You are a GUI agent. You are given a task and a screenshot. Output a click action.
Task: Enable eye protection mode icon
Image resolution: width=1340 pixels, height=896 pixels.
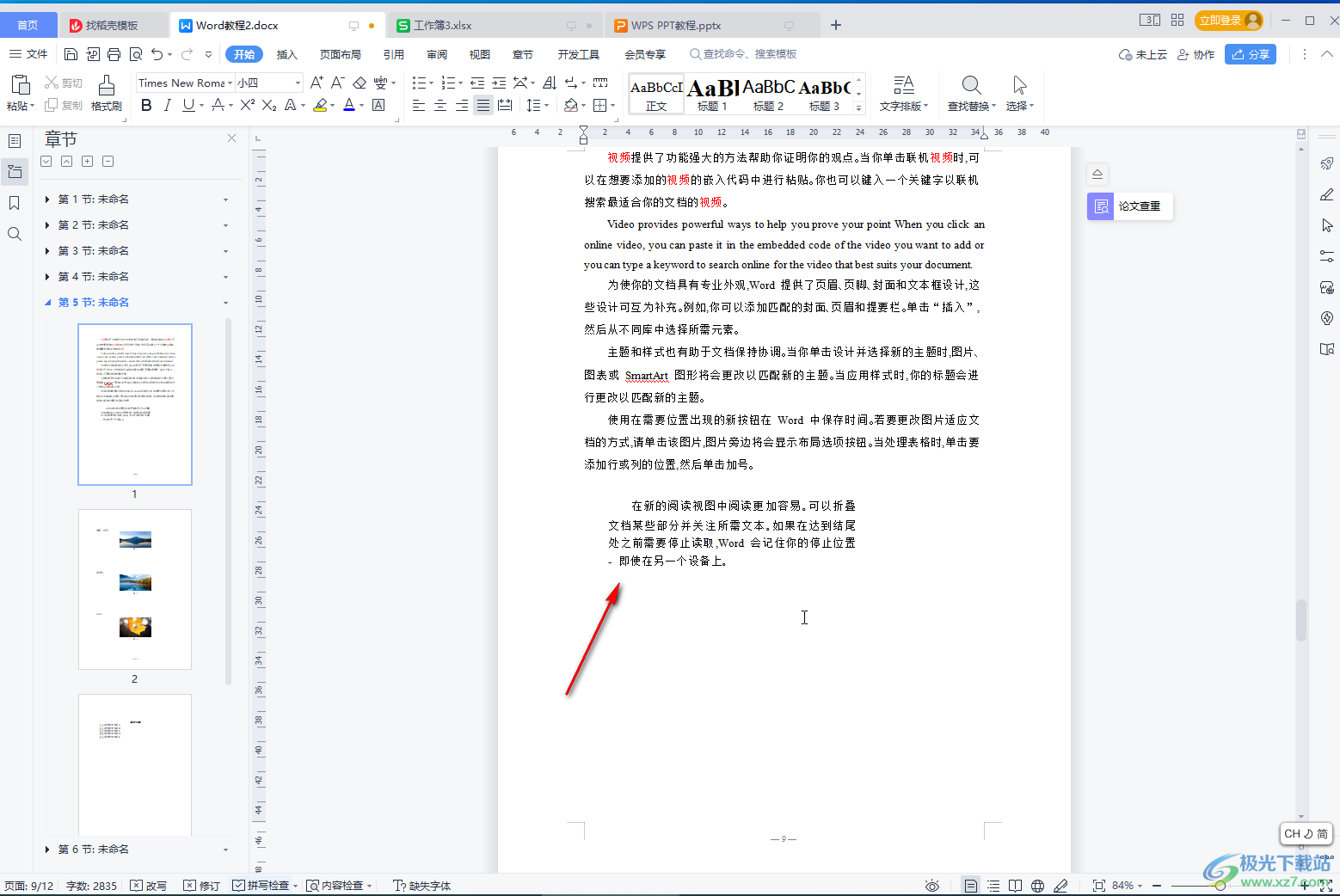pos(932,886)
